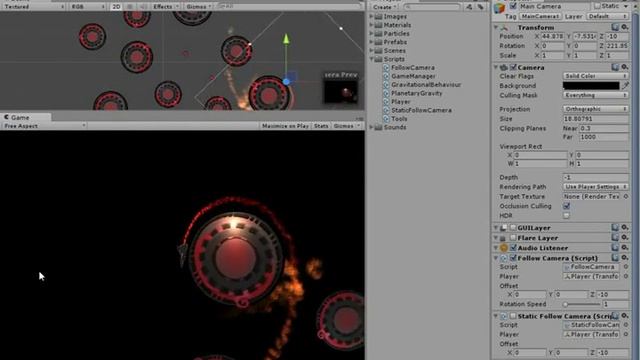This screenshot has height=360, width=640.
Task: Click the Target Texture object picker circle
Action: coord(626,196)
